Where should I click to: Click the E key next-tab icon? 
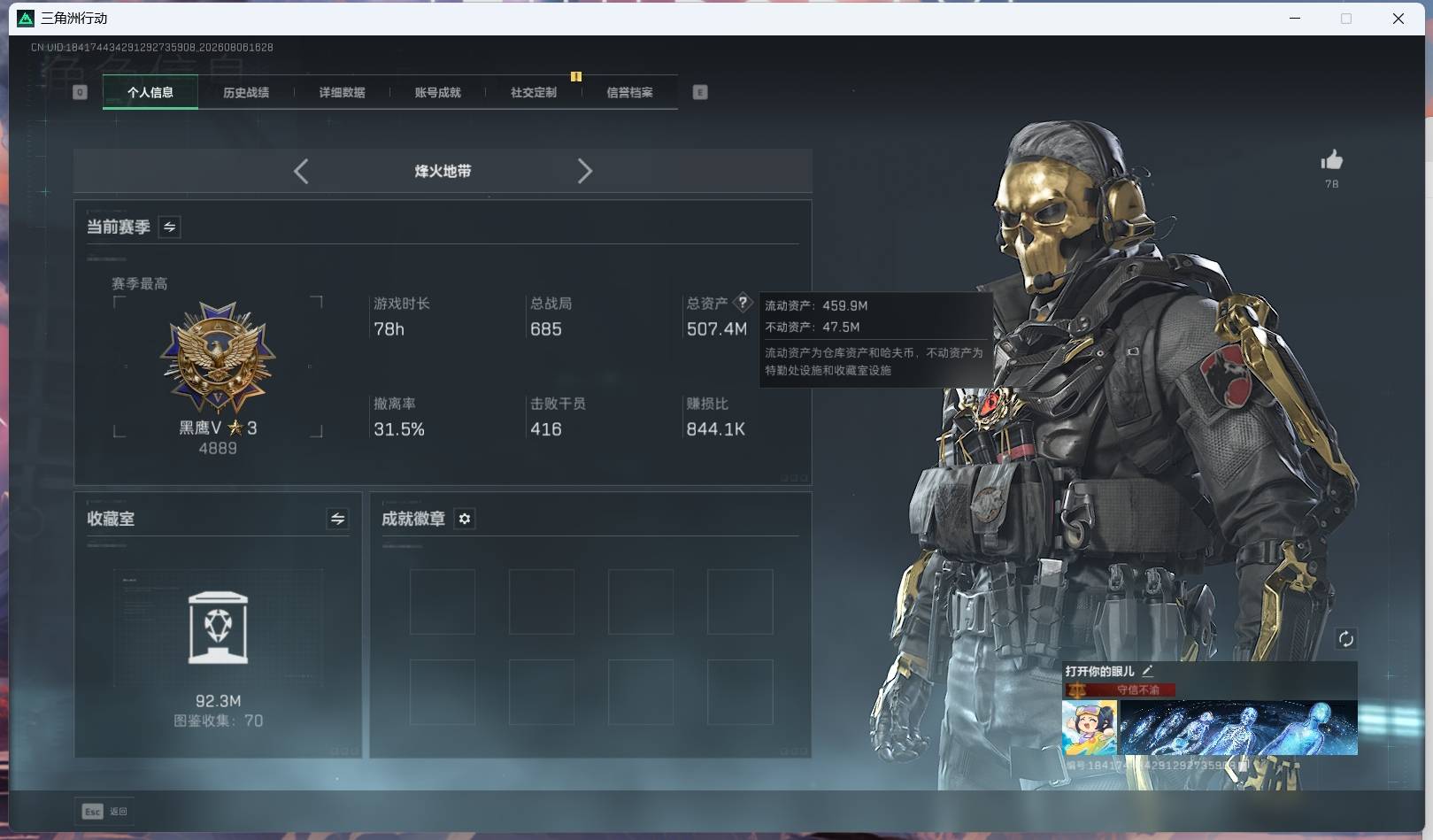[700, 92]
